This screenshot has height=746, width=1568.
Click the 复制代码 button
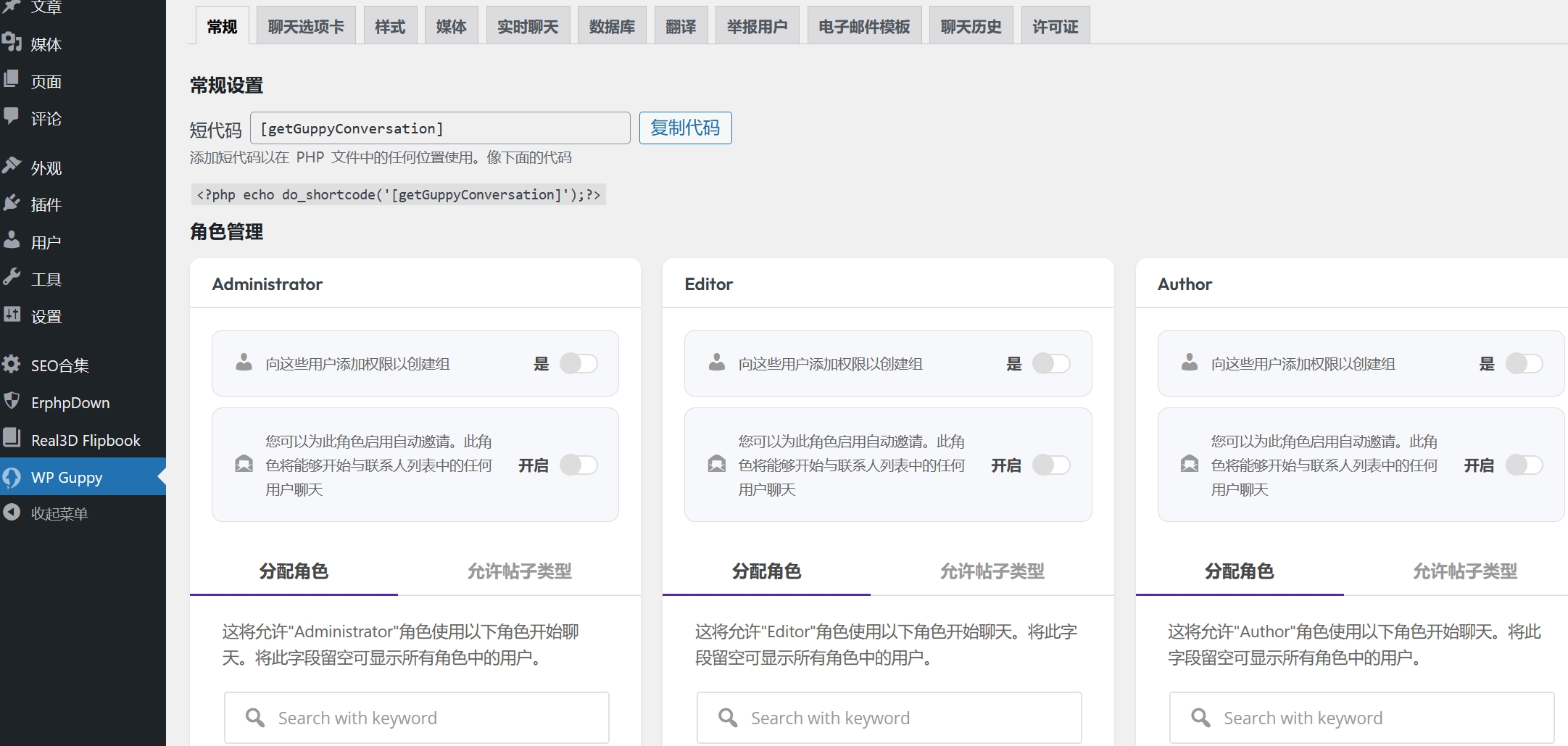pos(685,128)
